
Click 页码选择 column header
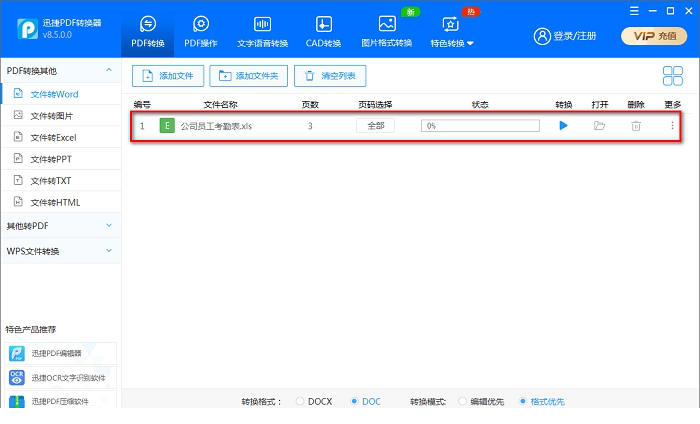pyautogui.click(x=375, y=104)
